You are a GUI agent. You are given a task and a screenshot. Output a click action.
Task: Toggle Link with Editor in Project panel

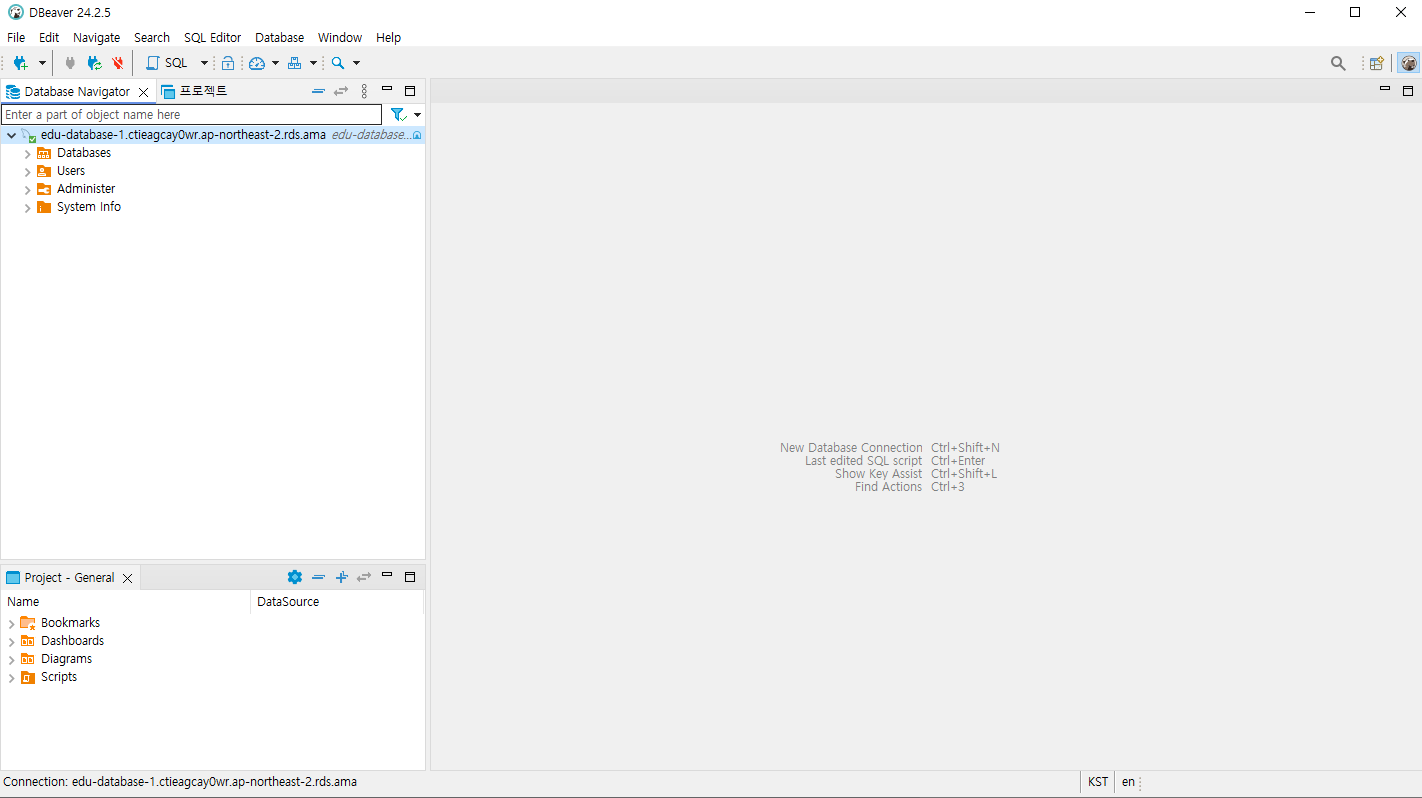[364, 577]
